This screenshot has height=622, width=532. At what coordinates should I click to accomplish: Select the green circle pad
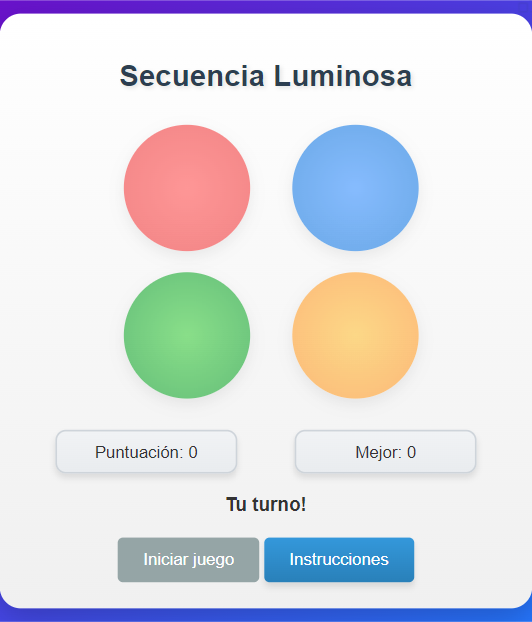point(187,335)
